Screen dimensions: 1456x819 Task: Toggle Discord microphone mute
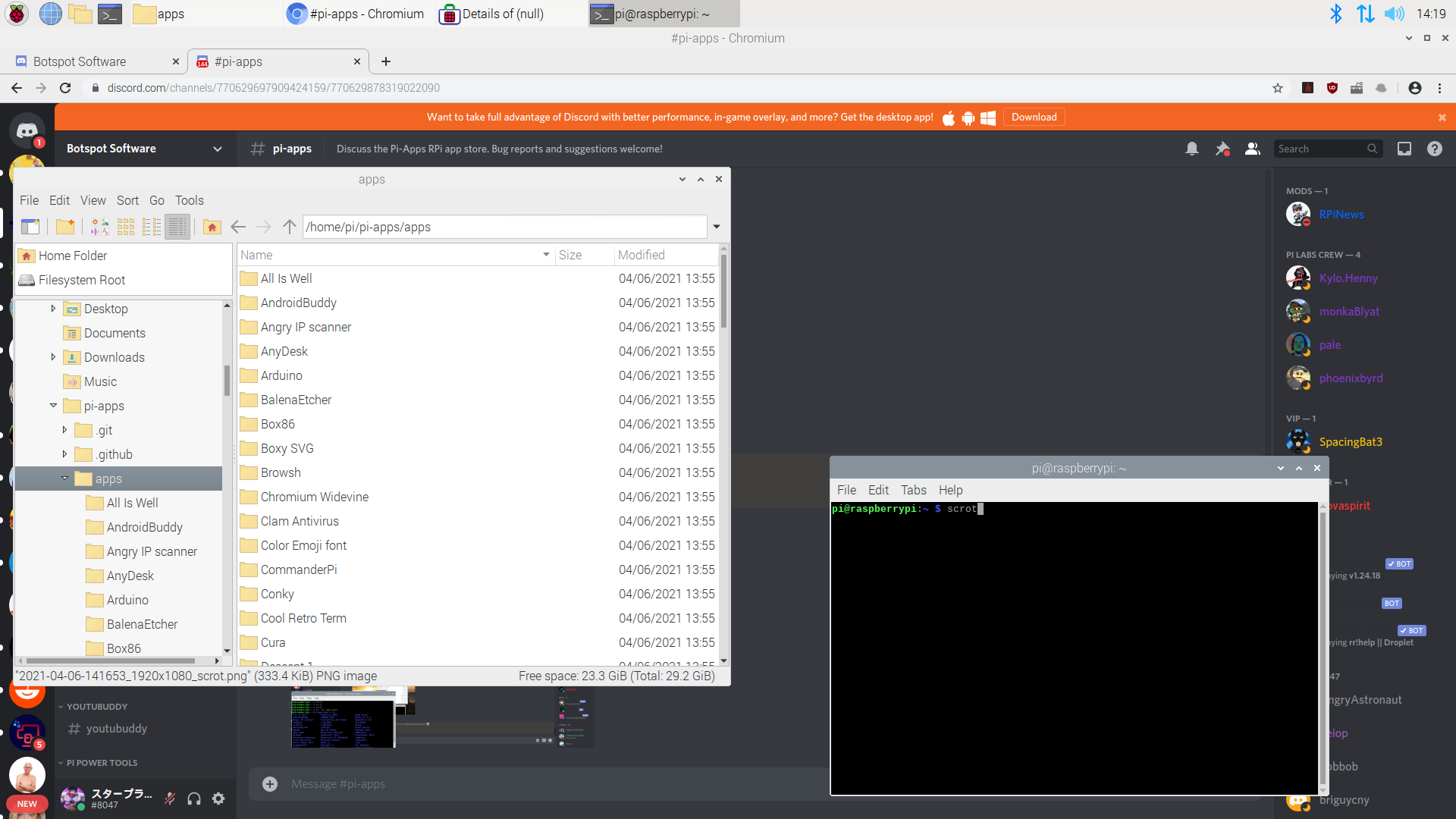[170, 799]
